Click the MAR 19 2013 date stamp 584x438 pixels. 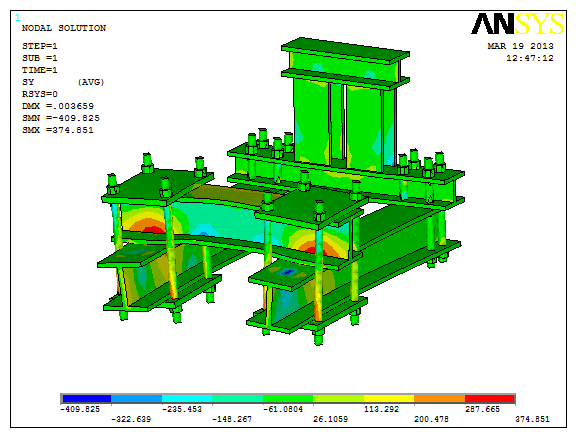click(x=520, y=46)
